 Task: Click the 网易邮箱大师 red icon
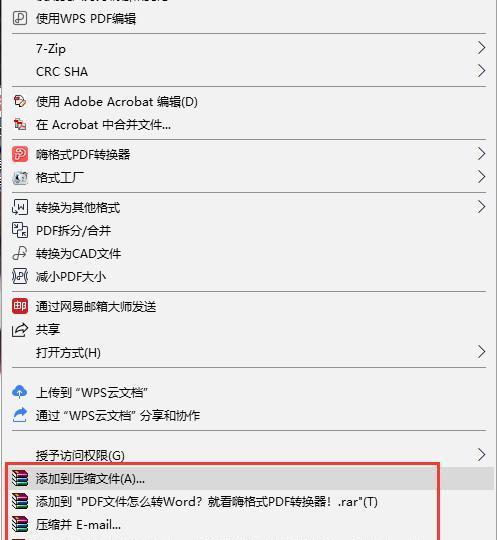[x=20, y=306]
